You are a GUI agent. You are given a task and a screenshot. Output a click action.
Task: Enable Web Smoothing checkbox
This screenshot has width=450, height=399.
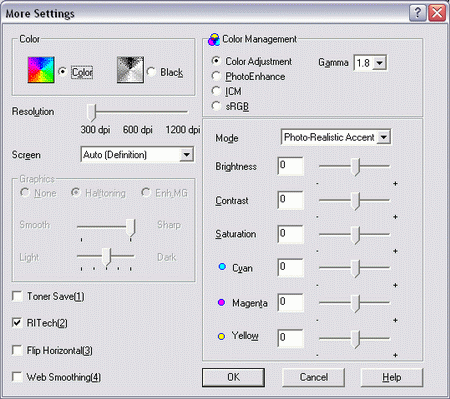pyautogui.click(x=17, y=377)
